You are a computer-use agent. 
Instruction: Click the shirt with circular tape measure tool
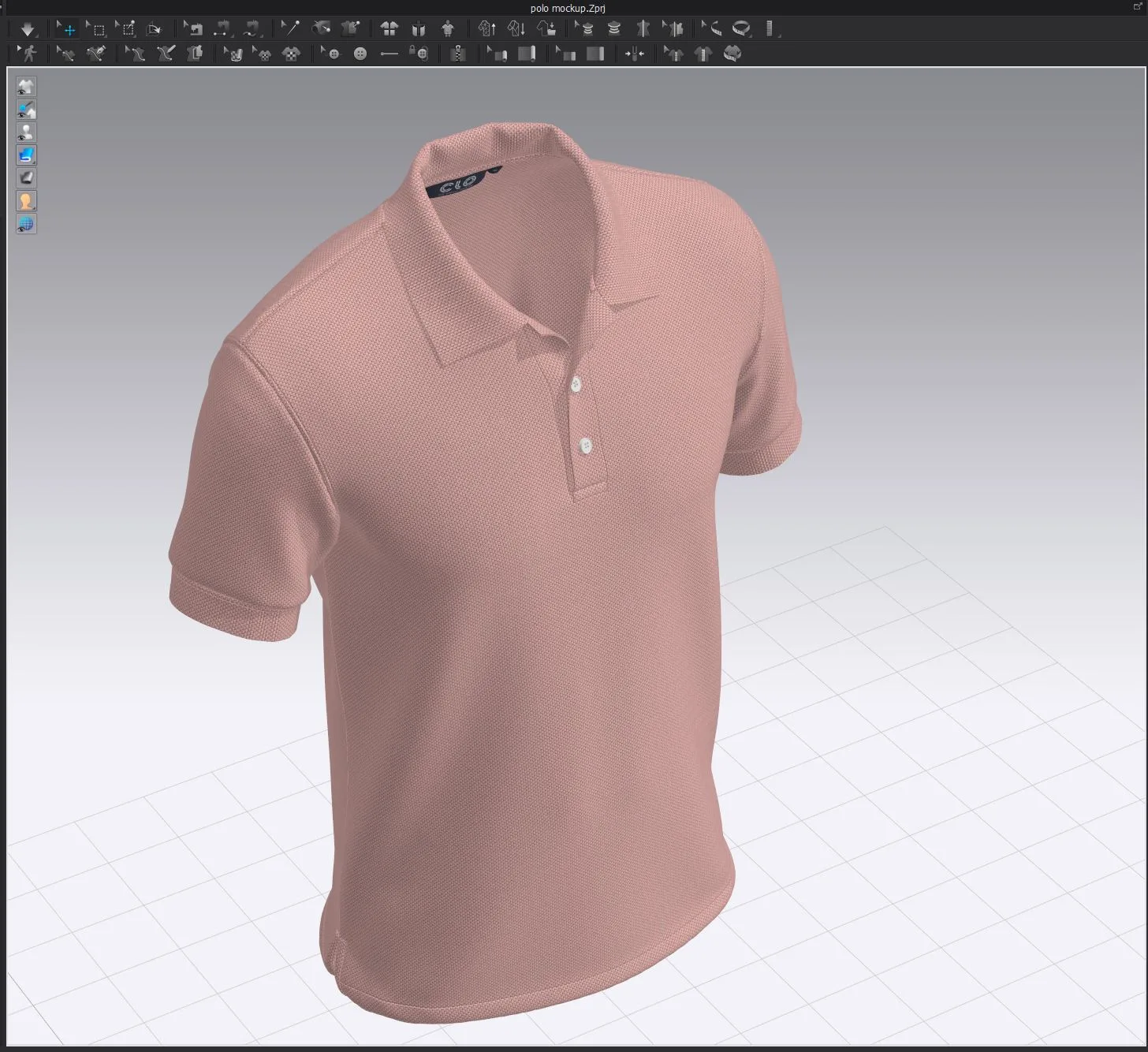(x=732, y=54)
